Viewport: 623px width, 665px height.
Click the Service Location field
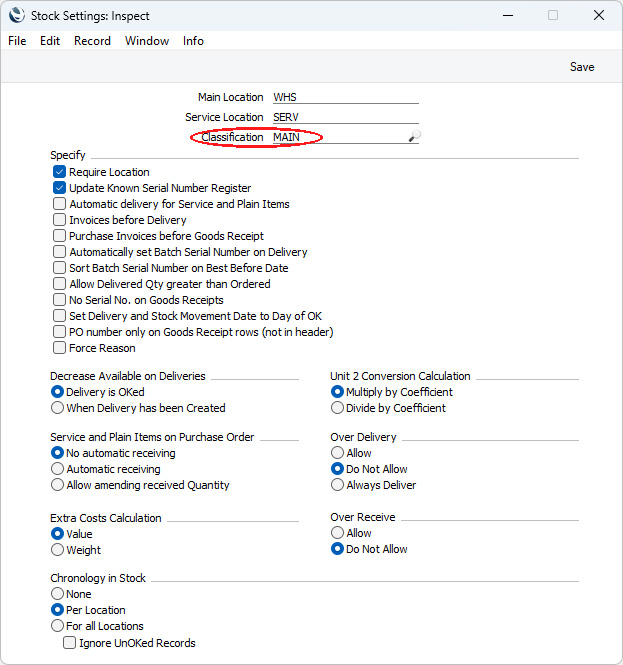tap(346, 117)
